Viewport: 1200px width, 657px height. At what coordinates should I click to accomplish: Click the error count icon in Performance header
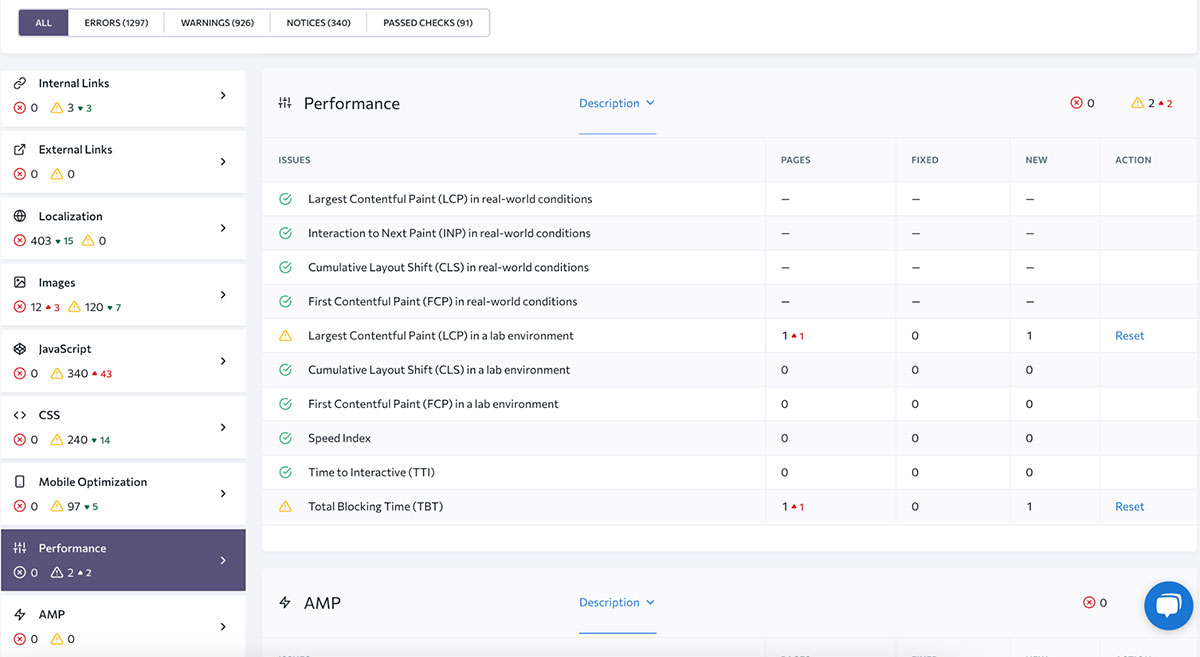click(1076, 103)
